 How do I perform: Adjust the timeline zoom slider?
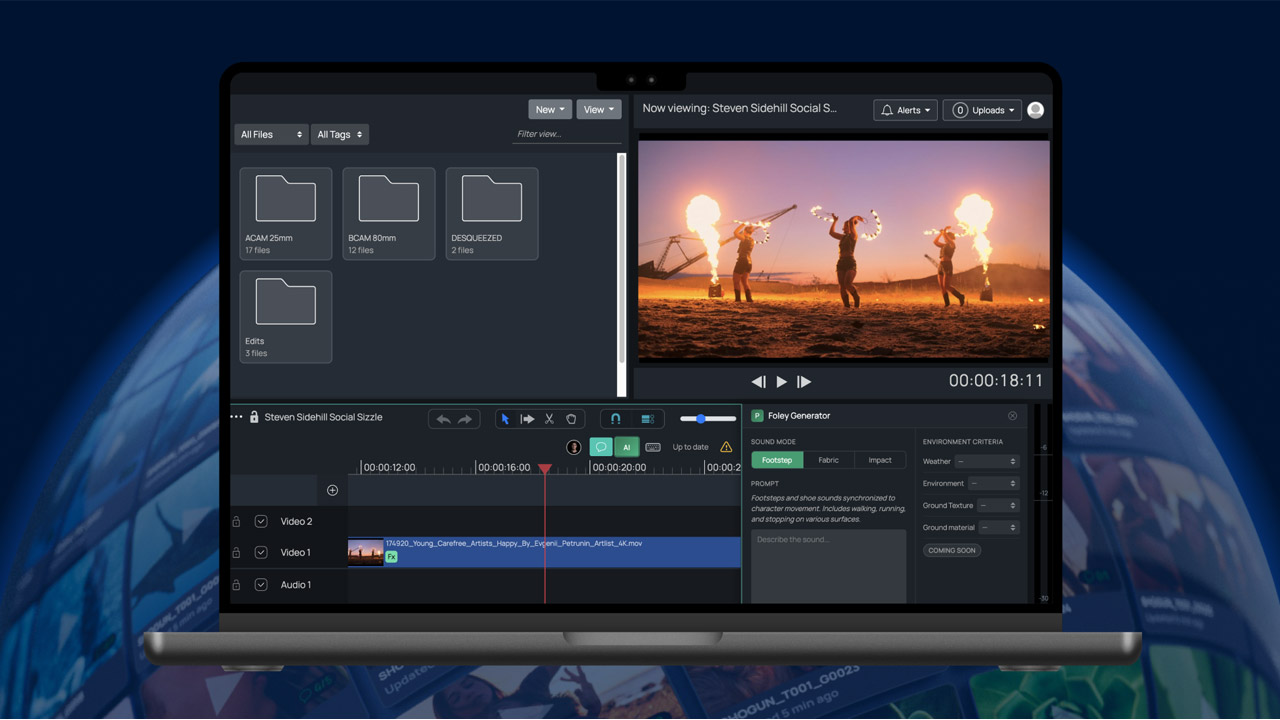[x=707, y=419]
